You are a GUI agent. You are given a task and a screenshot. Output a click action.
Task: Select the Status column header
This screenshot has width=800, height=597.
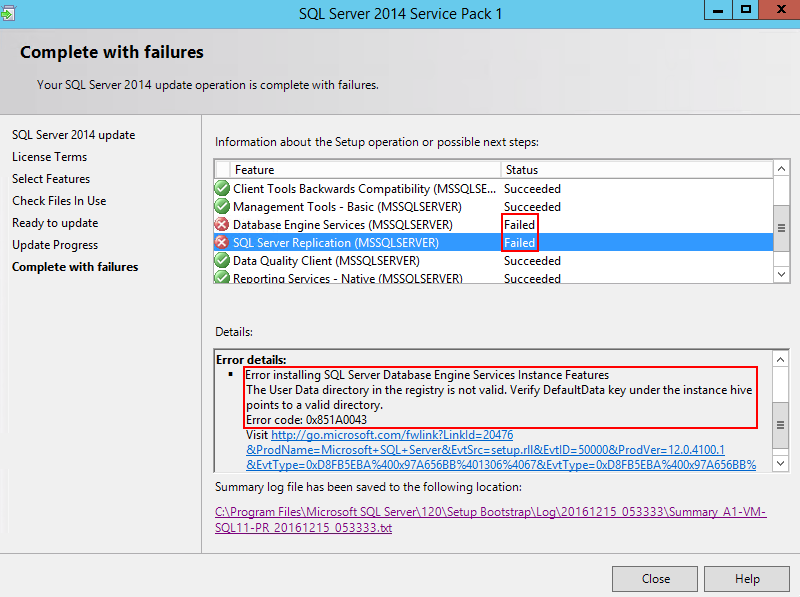tap(637, 169)
